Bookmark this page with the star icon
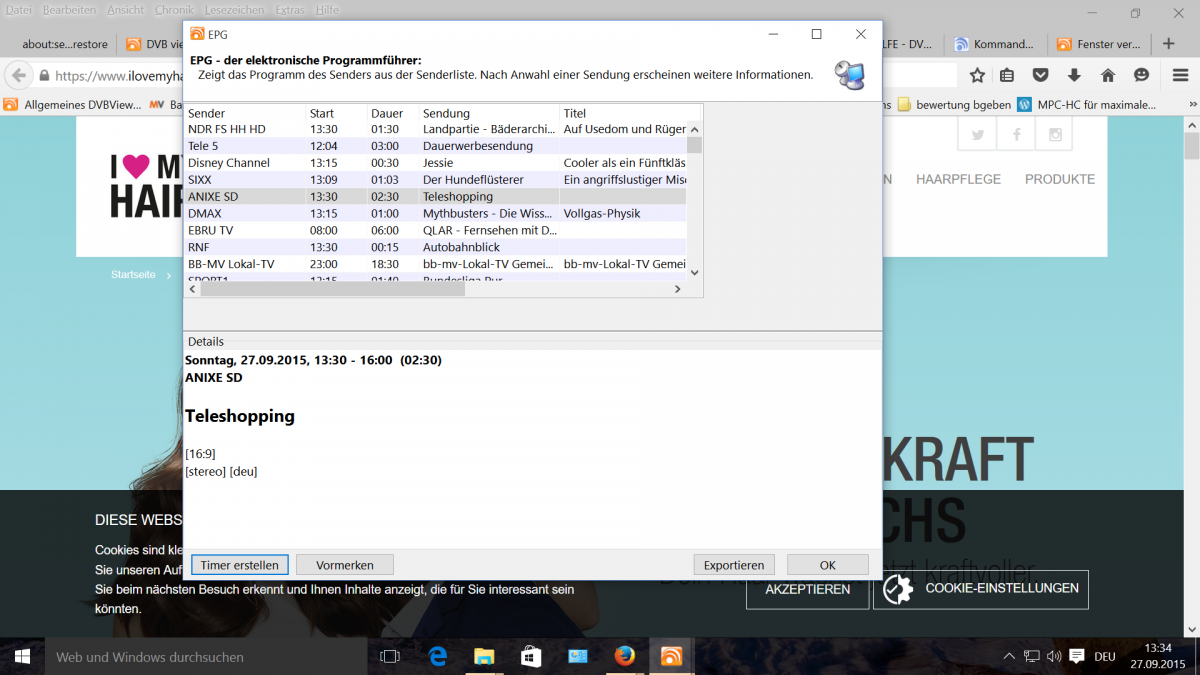 [x=977, y=76]
